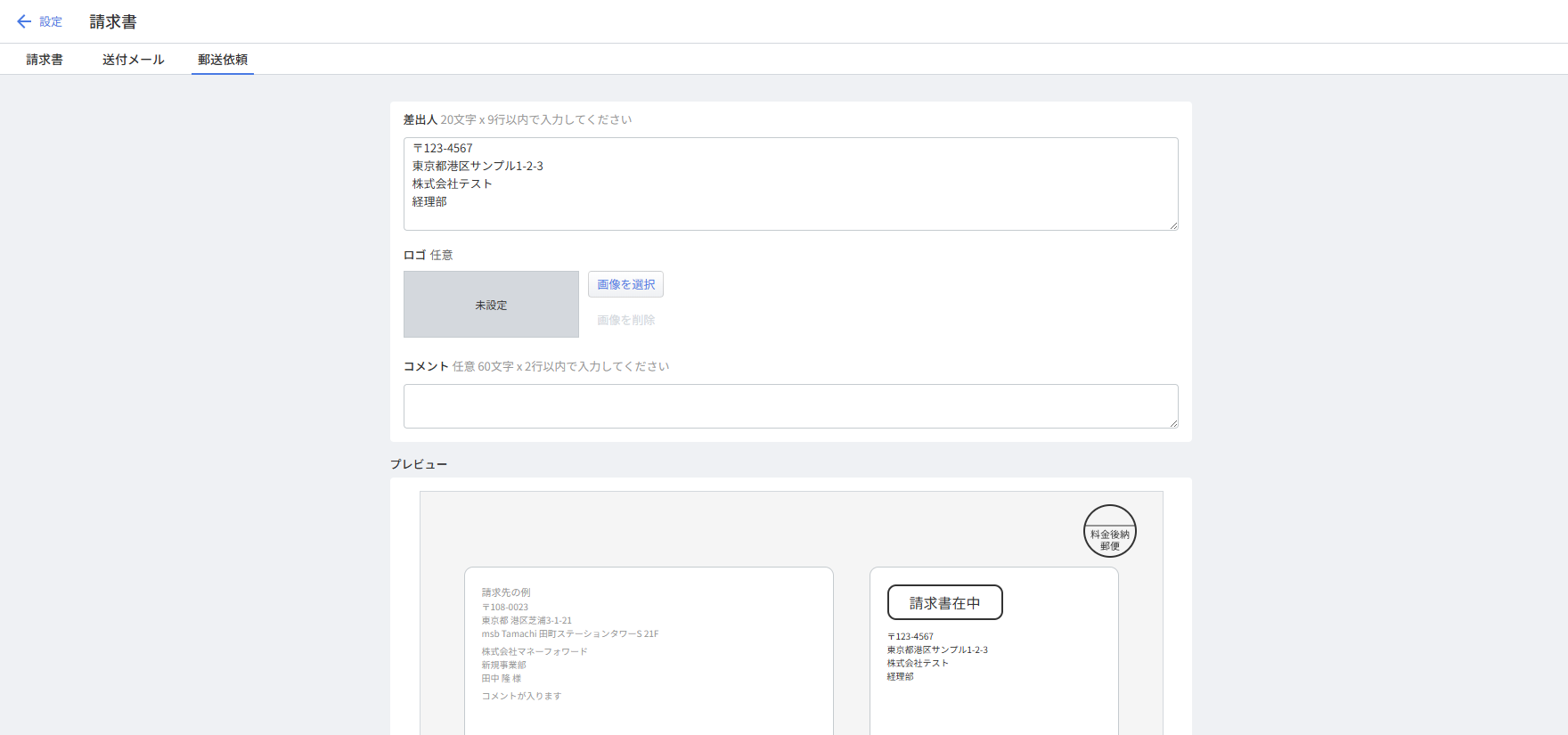This screenshot has width=1568, height=735.
Task: Click the back arrow icon
Action: pyautogui.click(x=24, y=21)
